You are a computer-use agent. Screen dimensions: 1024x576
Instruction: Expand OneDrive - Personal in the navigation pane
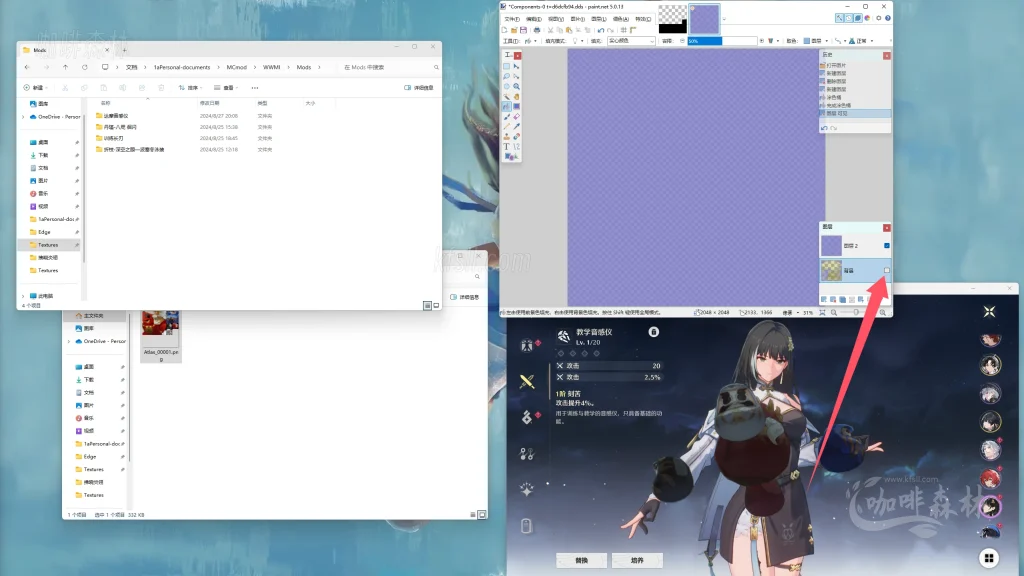pyautogui.click(x=23, y=117)
